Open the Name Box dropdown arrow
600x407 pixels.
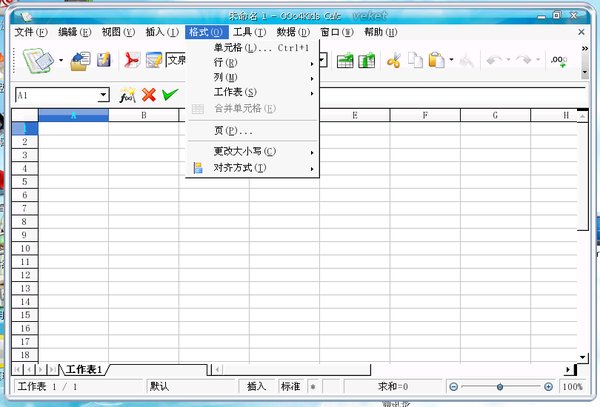click(103, 95)
